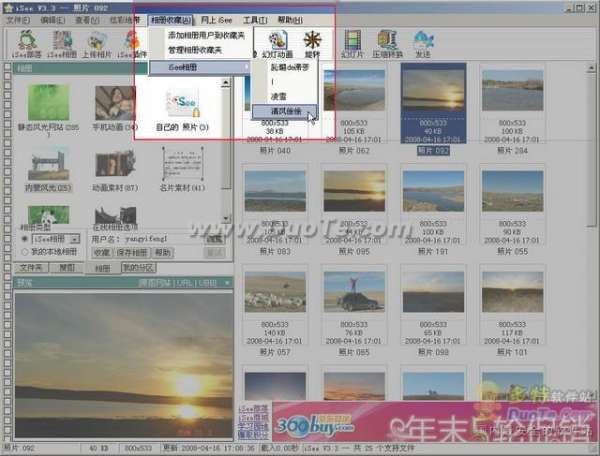Select the 我的本地相册 radio button

pyautogui.click(x=25, y=252)
